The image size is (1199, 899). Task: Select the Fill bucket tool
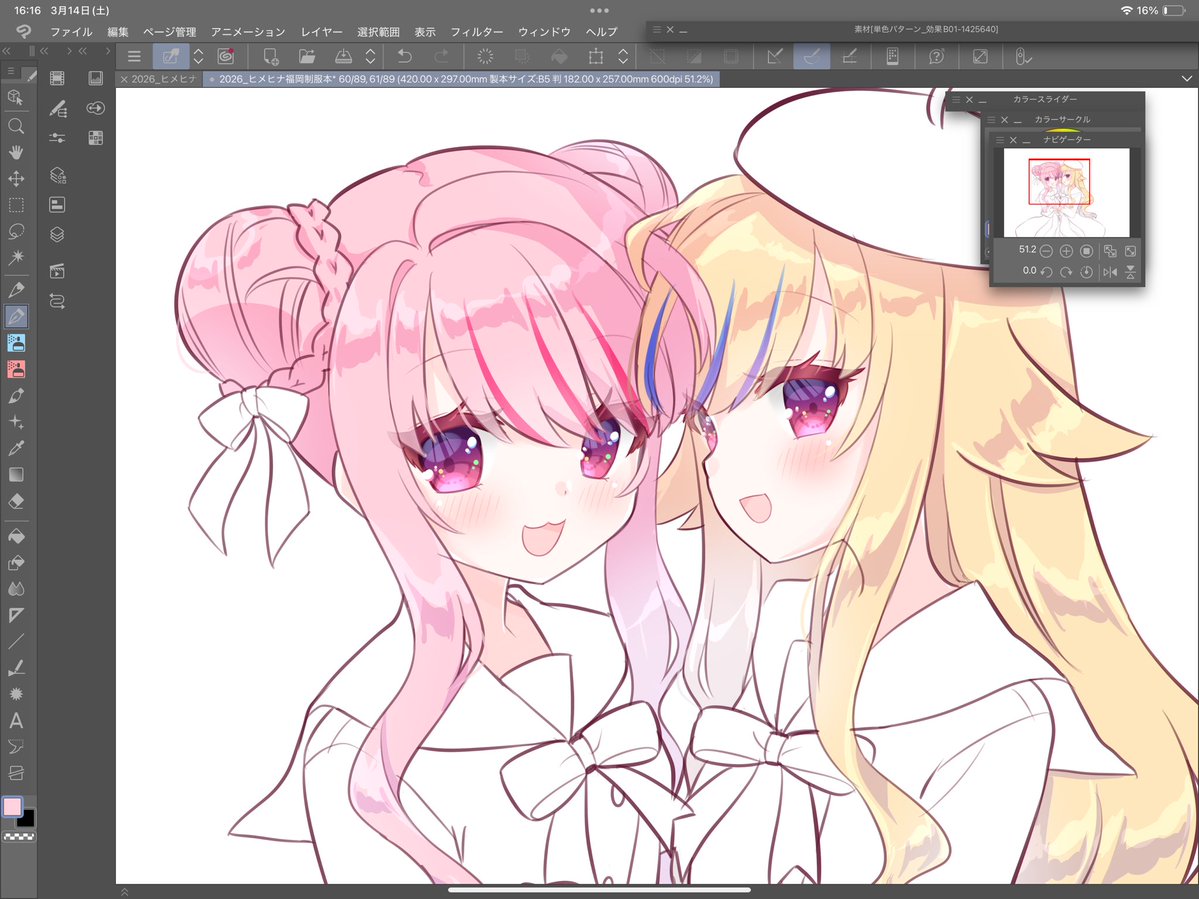pos(15,537)
